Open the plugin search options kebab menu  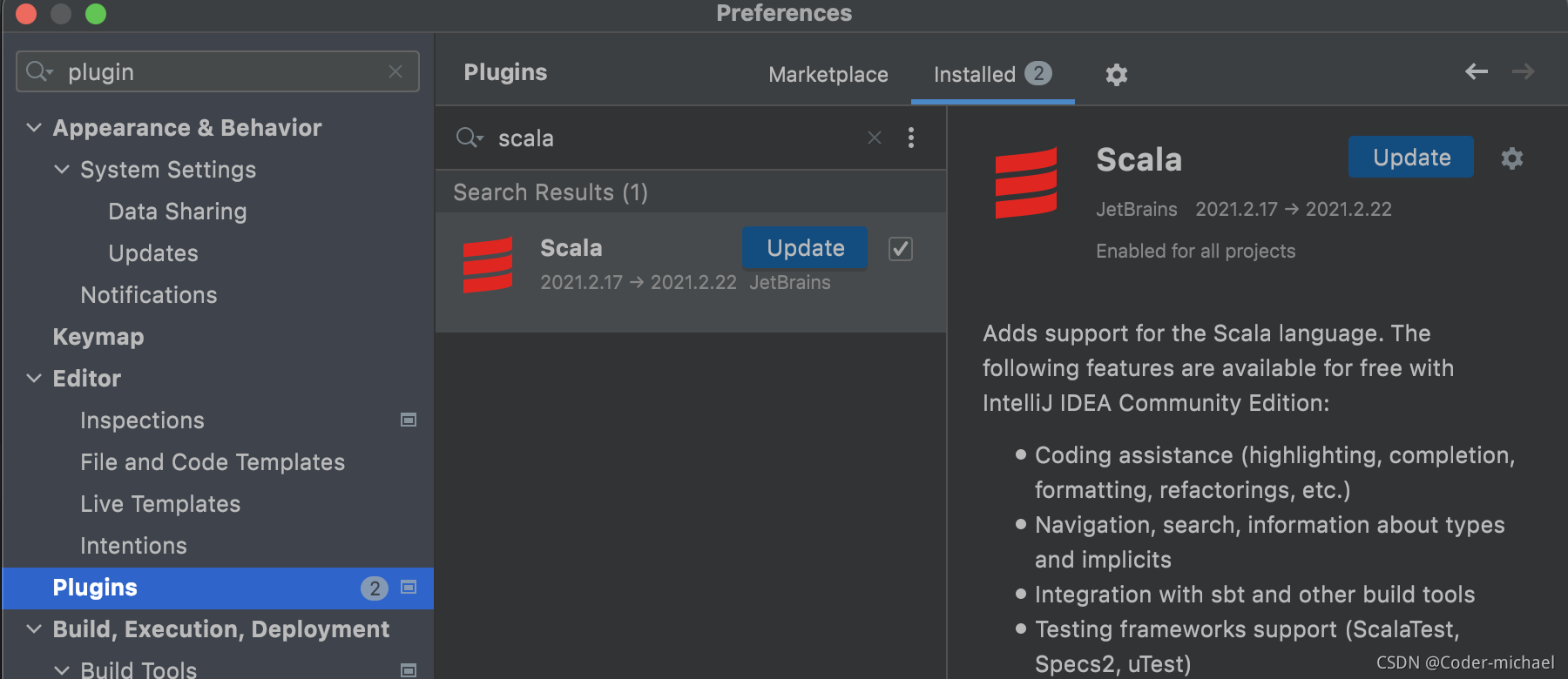point(911,138)
